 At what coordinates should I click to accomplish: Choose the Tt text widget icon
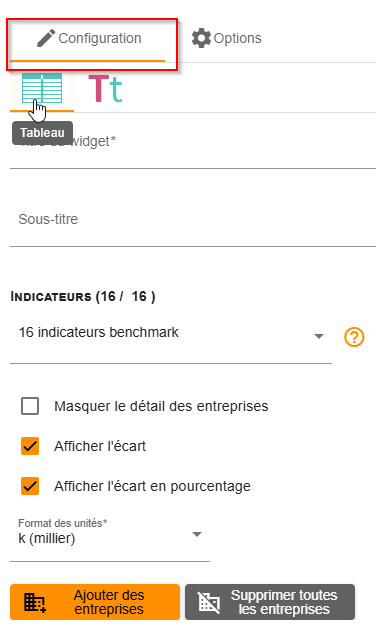105,88
